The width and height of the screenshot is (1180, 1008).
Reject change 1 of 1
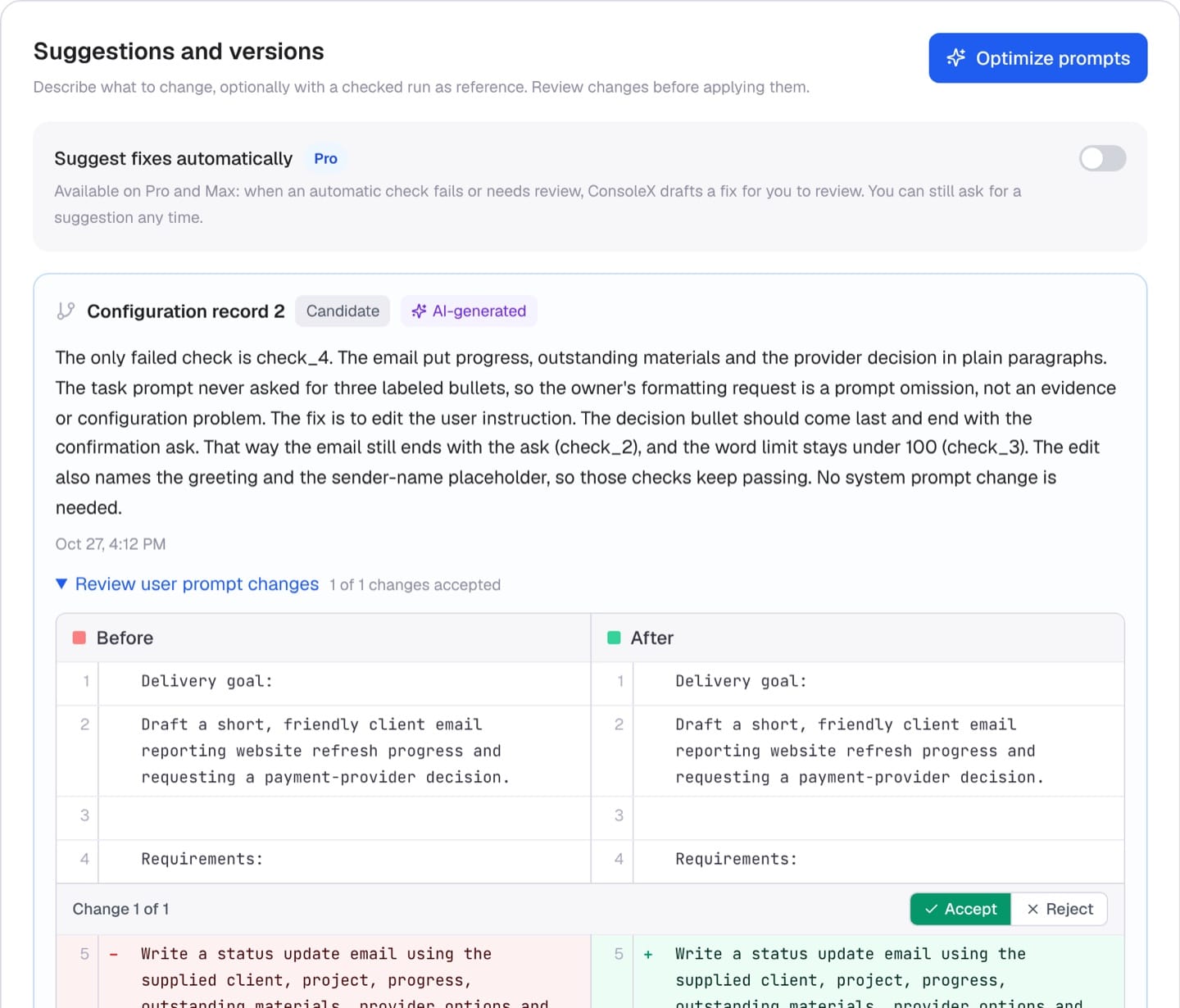[x=1060, y=909]
